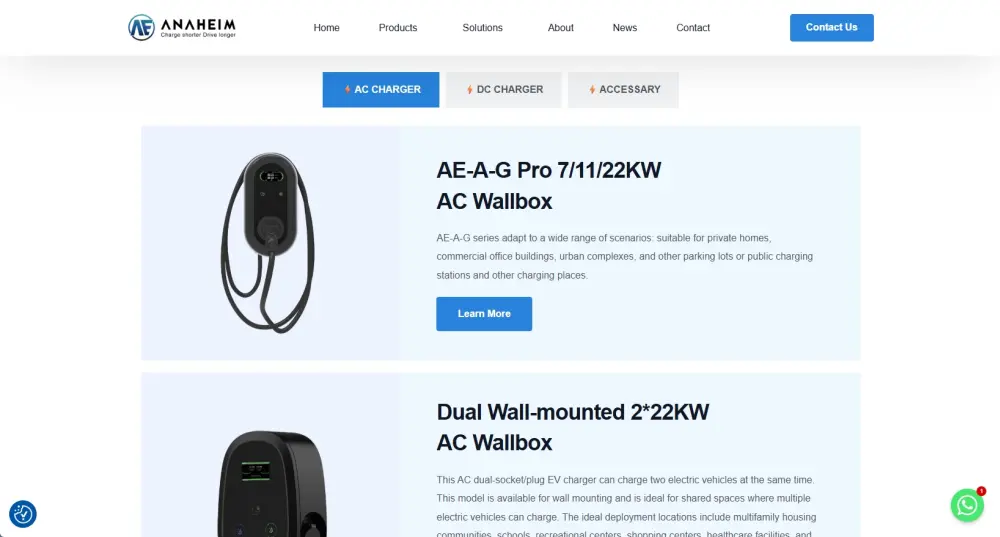Click lightning bolt icon on DC CHARGER tab
The image size is (1000, 537).
(x=469, y=89)
